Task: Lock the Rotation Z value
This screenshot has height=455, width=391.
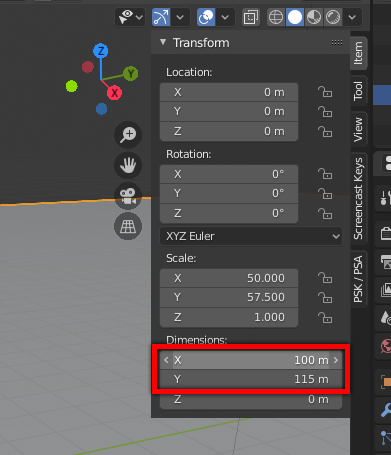Action: pyautogui.click(x=325, y=213)
